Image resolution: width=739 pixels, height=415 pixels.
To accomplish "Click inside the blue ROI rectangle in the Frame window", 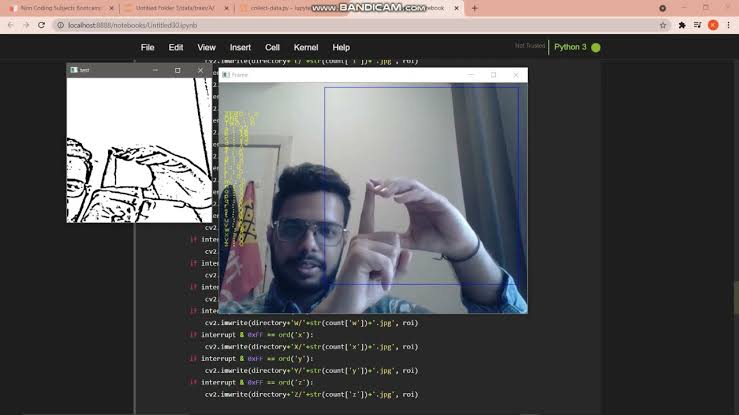I will pos(421,186).
